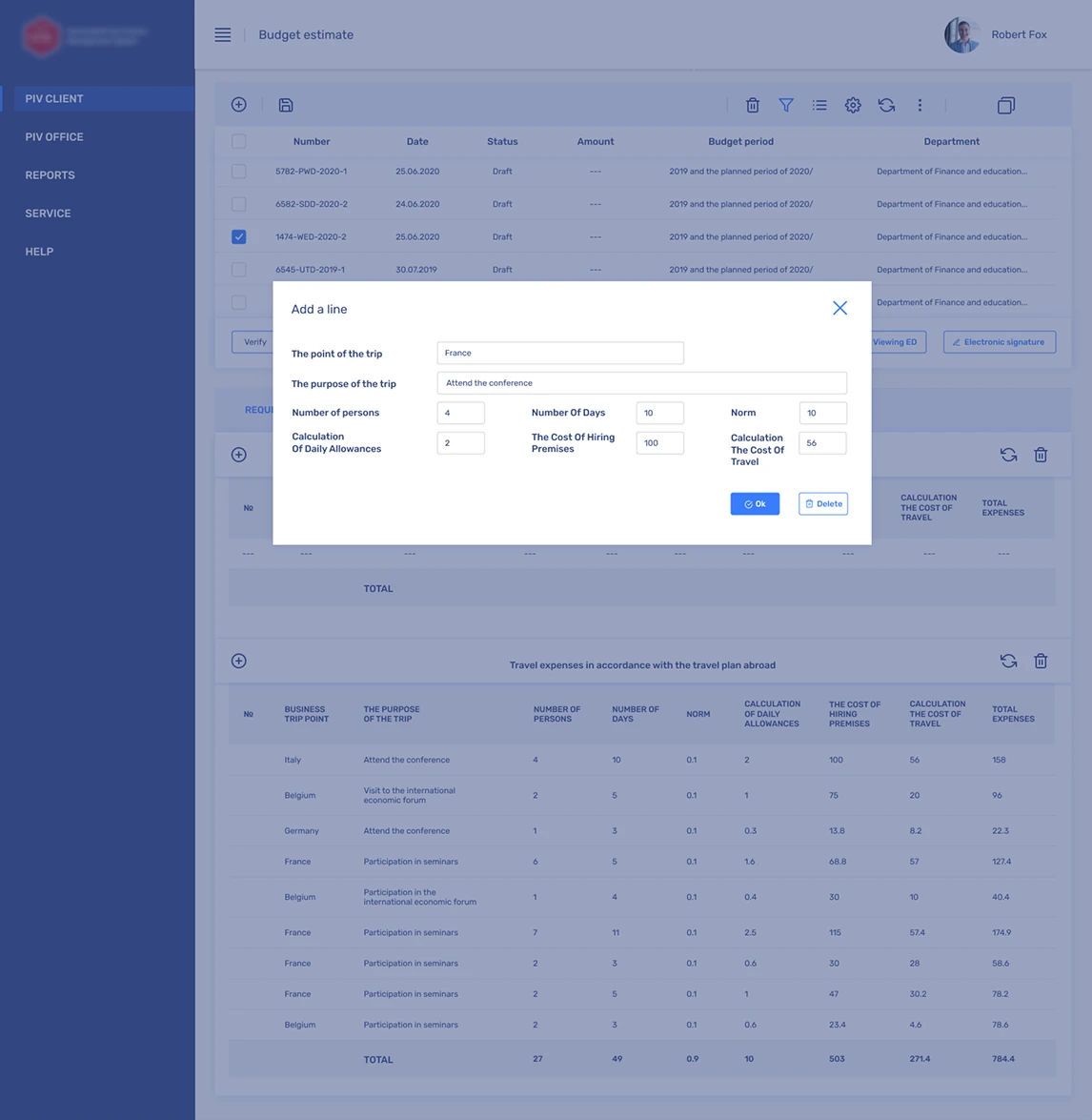Click the BUSINESS TRIP POINT column header
This screenshot has height=1120, width=1092.
coord(307,714)
